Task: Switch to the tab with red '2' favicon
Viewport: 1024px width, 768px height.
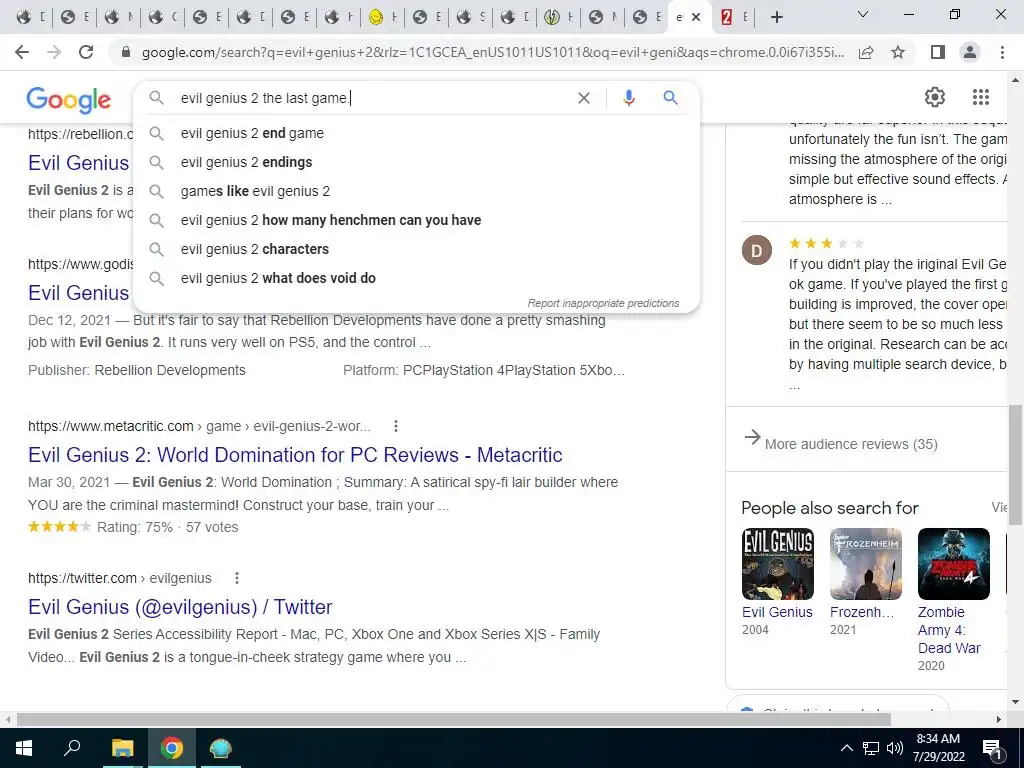Action: coord(733,18)
